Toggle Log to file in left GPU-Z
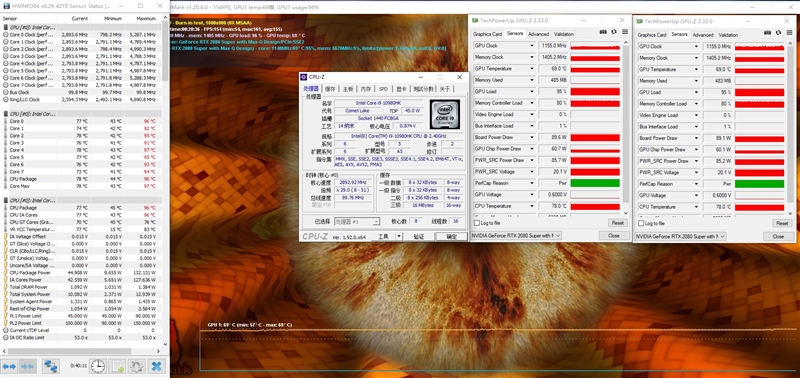Viewport: 800px width, 378px height. point(477,223)
